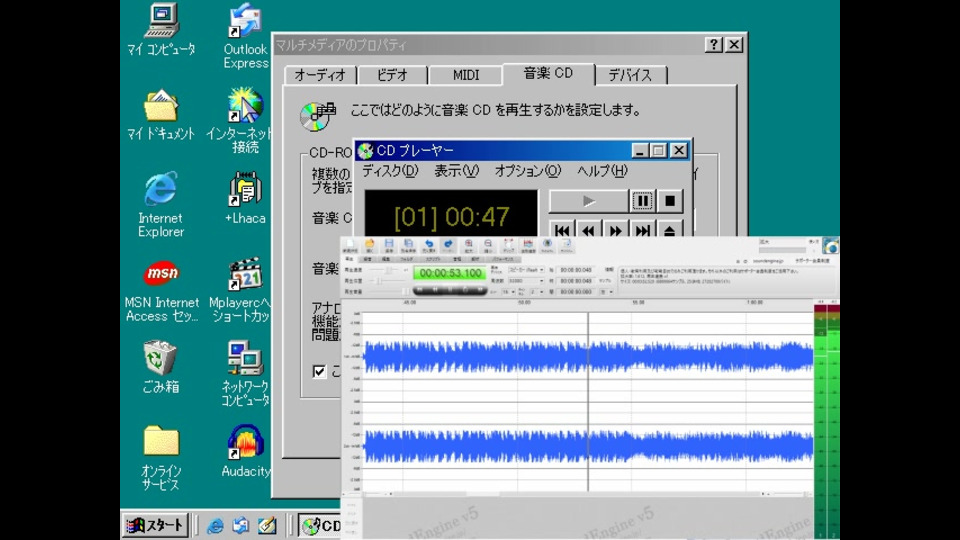Click the zoom in icon in SoundEngine
Viewport: 960px width, 540px height.
coord(468,246)
